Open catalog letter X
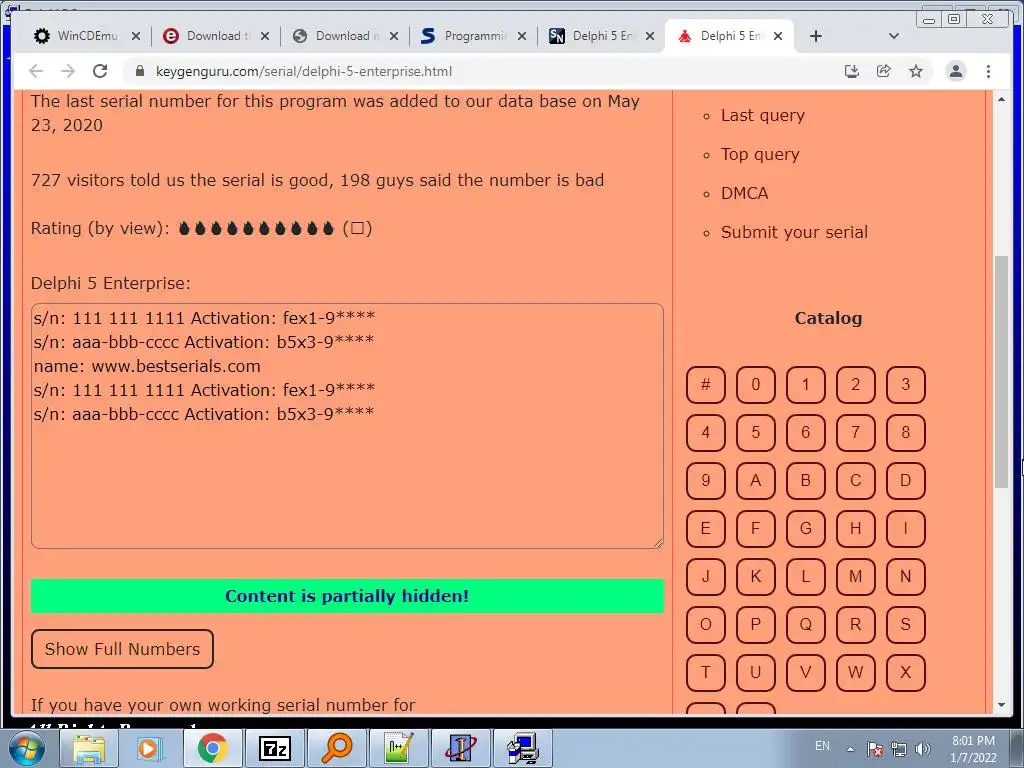The width and height of the screenshot is (1024, 768). (x=906, y=673)
